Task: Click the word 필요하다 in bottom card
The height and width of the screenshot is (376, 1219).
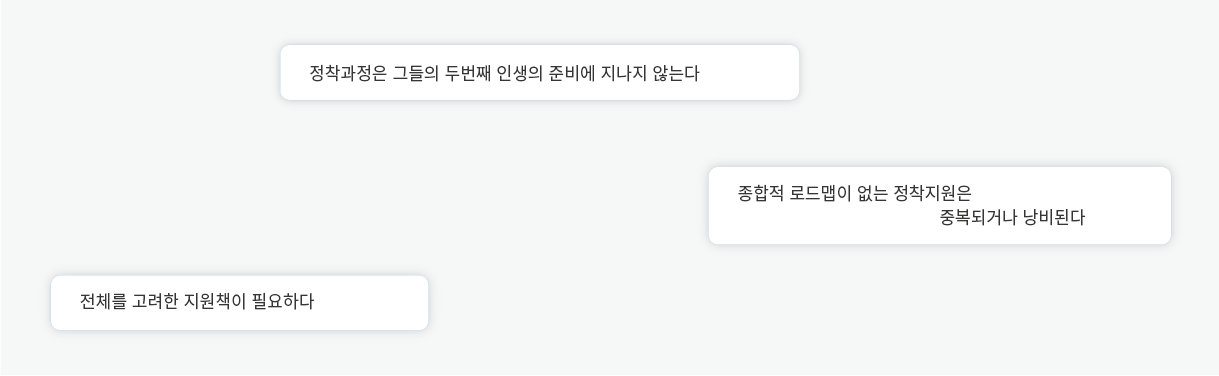Action: click(283, 301)
